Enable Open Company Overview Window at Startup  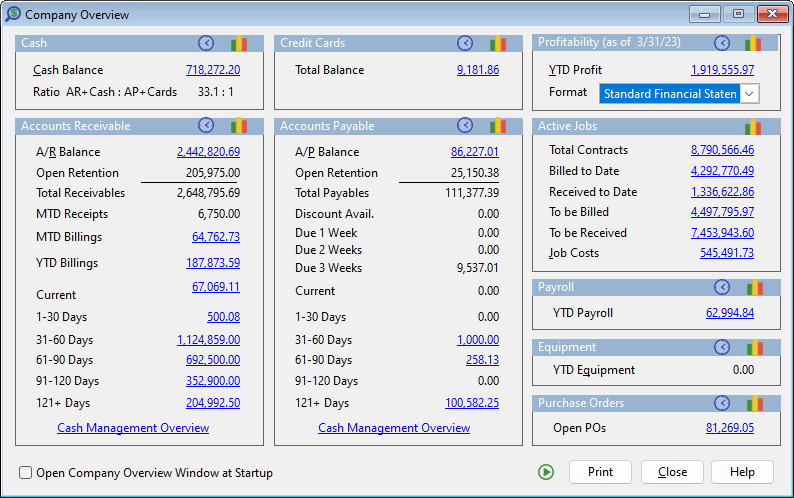tap(25, 473)
